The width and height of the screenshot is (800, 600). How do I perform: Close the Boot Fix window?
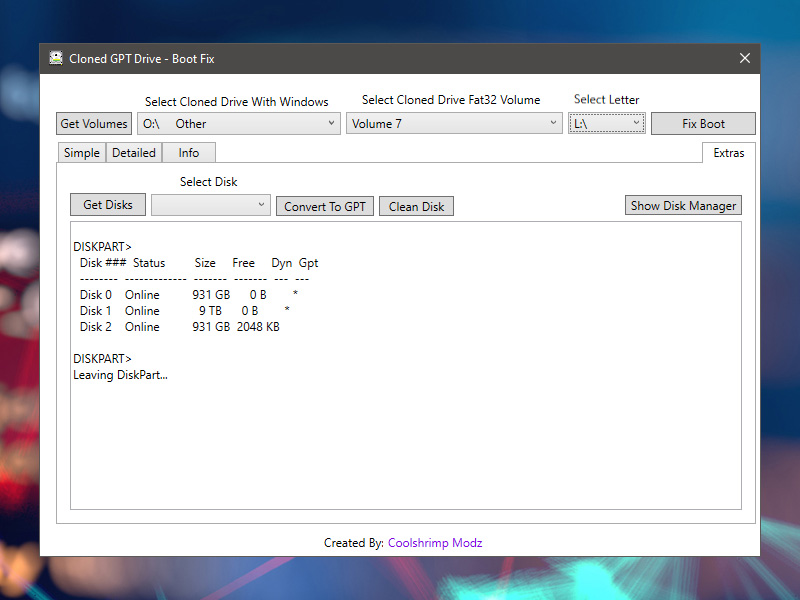744,59
